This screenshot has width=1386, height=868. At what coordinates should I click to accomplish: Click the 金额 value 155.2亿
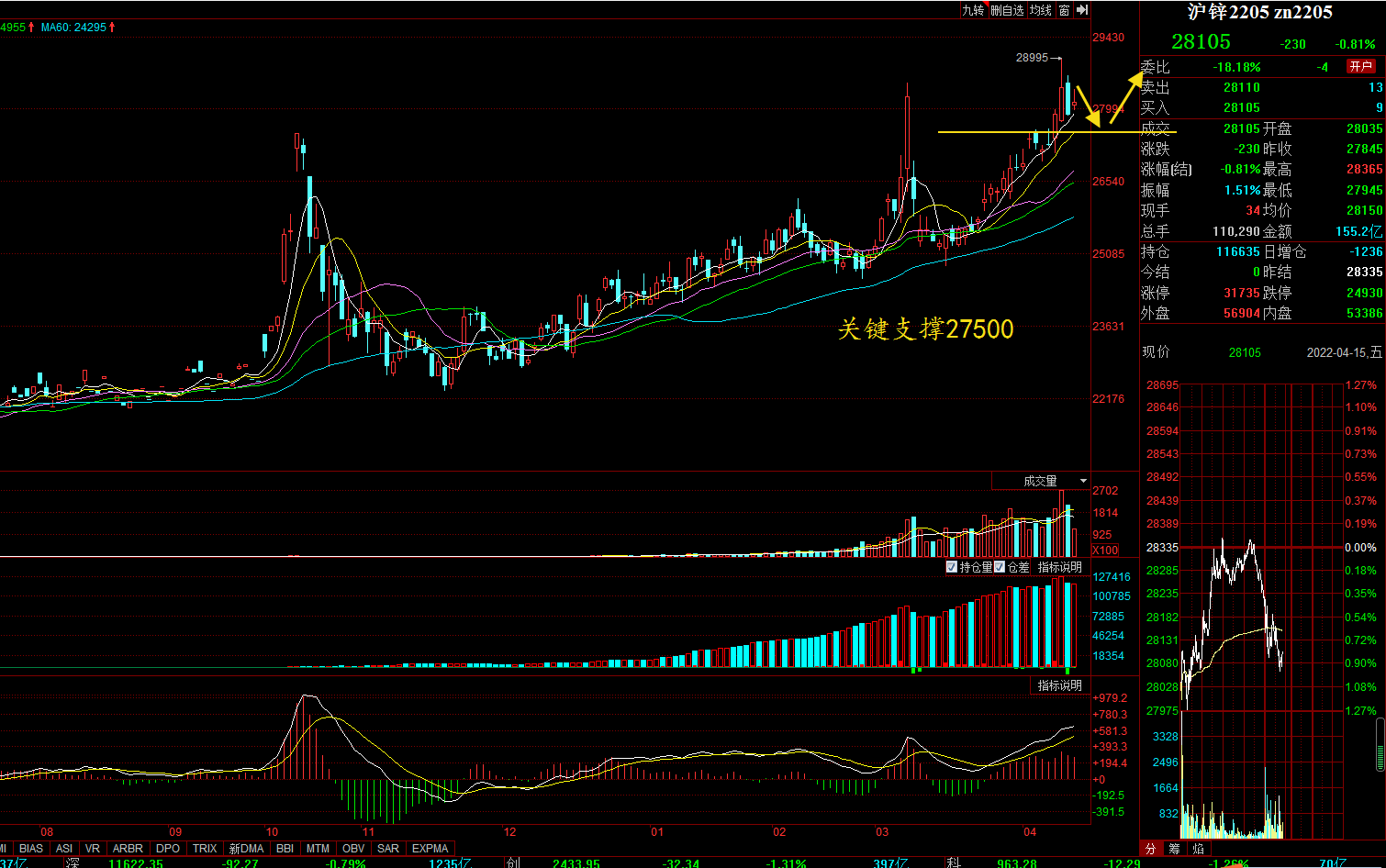pyautogui.click(x=1359, y=231)
